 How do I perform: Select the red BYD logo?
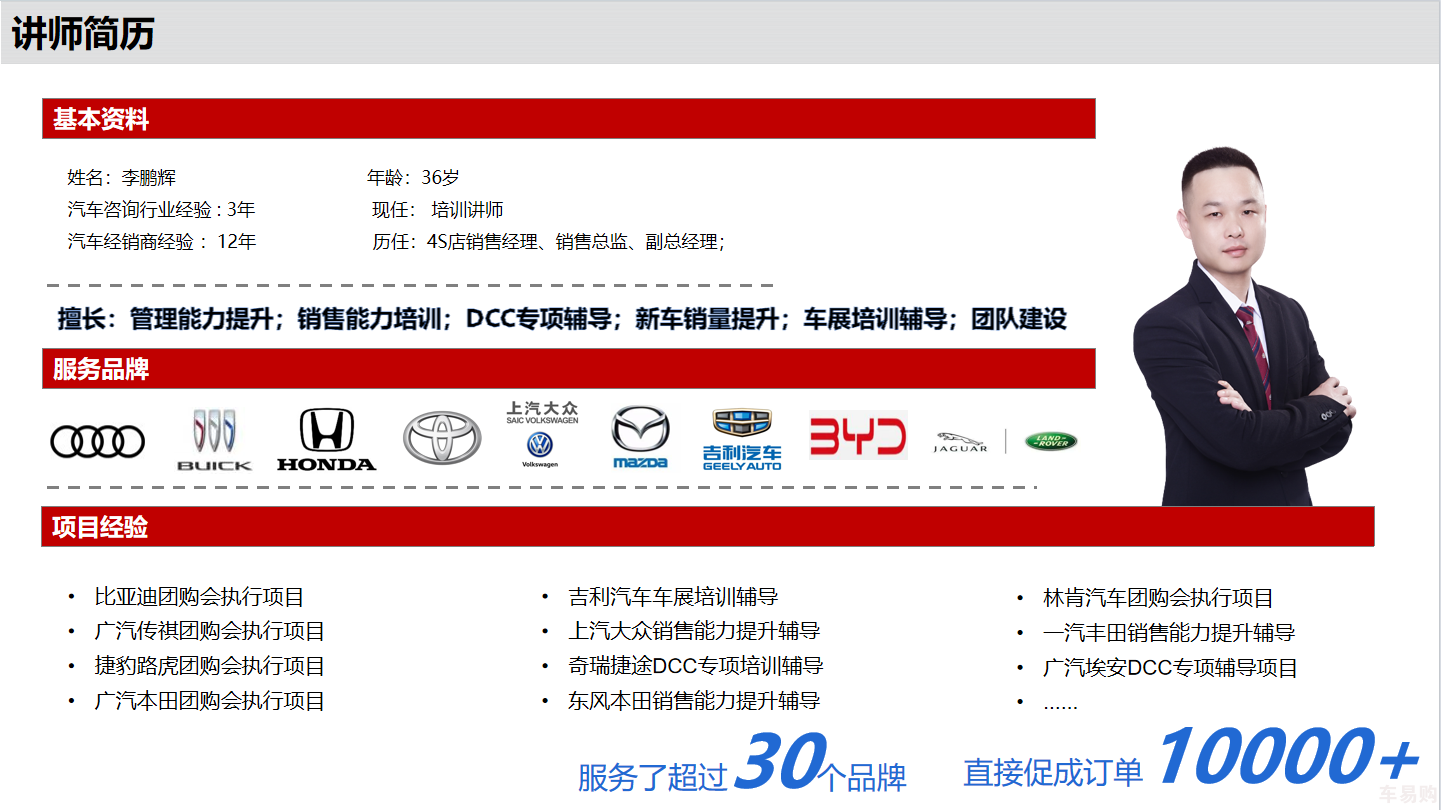[x=858, y=436]
